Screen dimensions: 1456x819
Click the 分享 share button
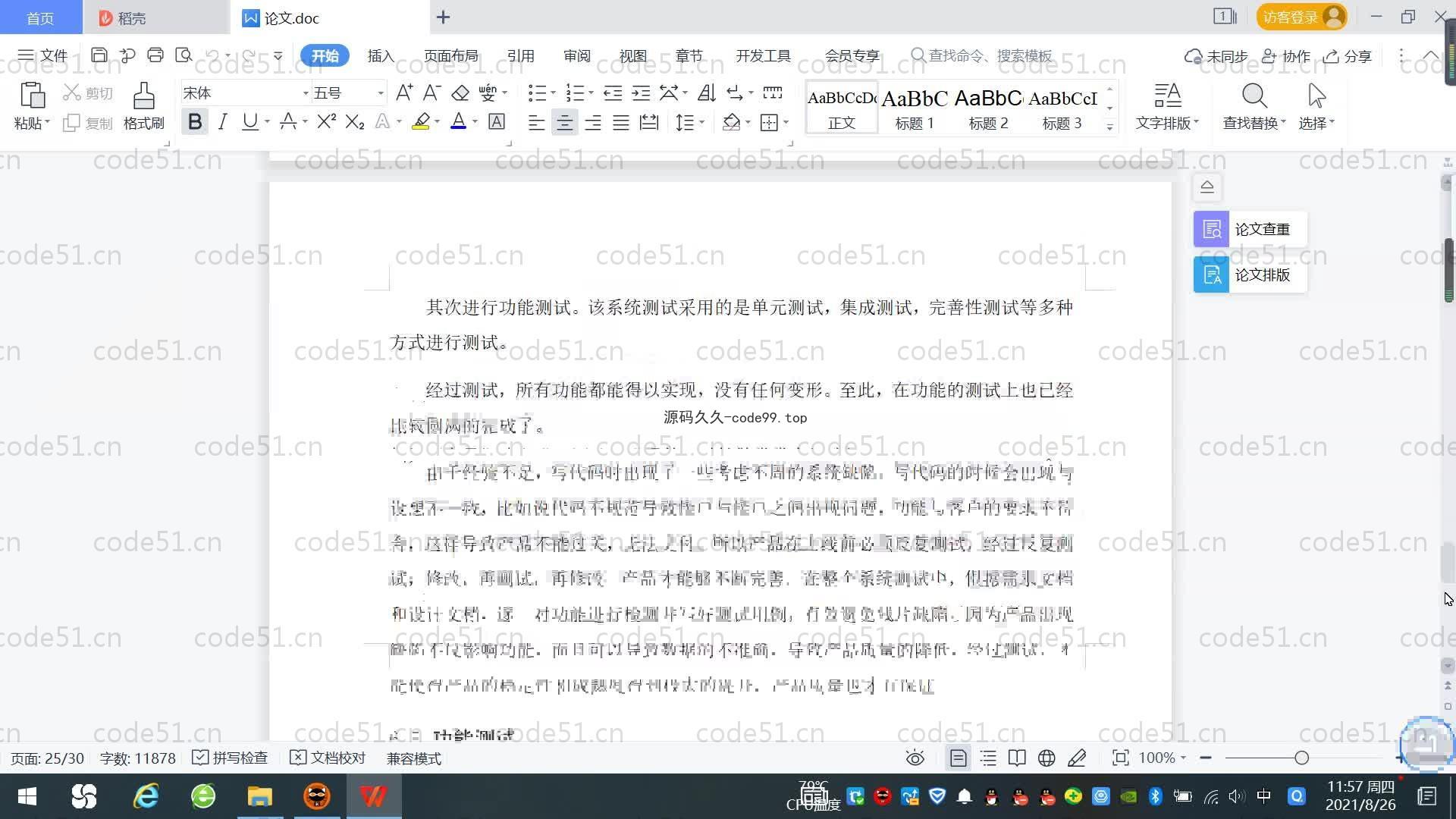1348,56
